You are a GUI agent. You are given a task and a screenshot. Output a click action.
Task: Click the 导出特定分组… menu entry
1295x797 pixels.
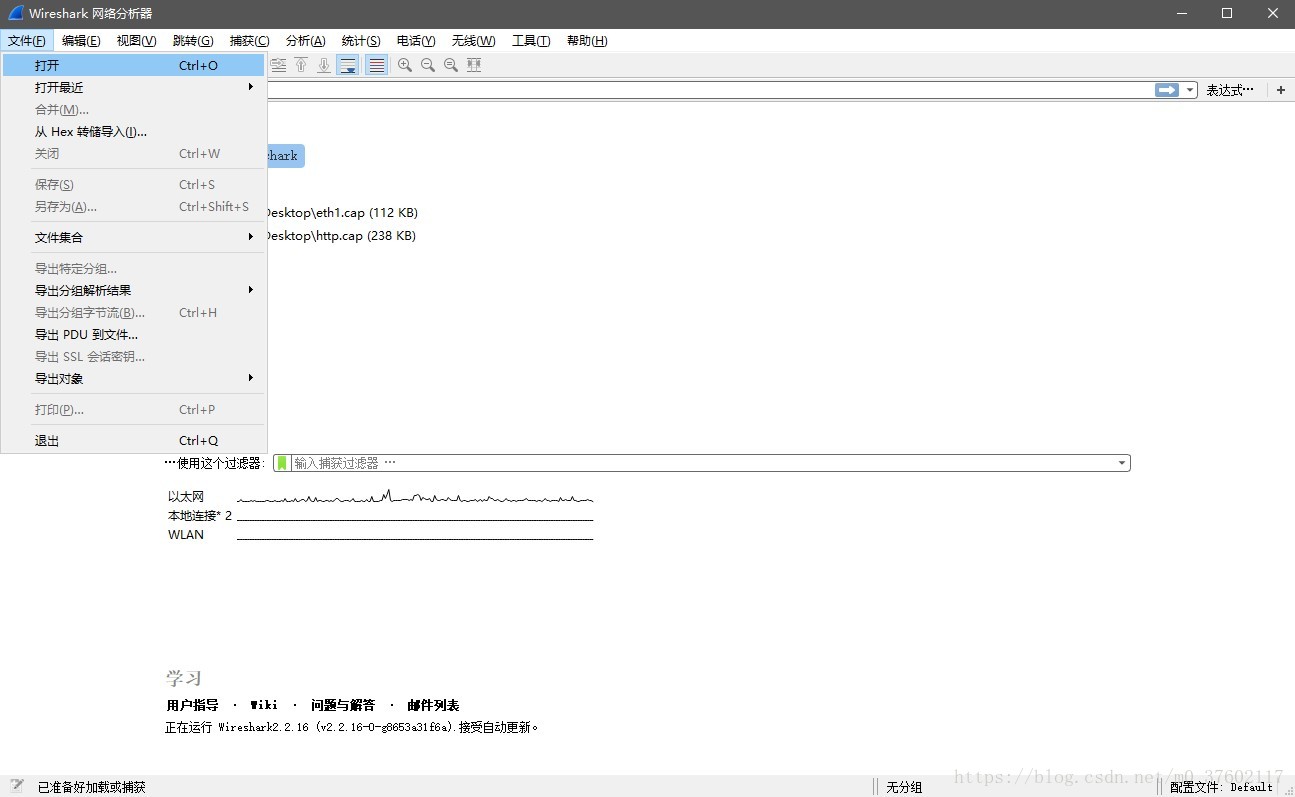coord(134,268)
